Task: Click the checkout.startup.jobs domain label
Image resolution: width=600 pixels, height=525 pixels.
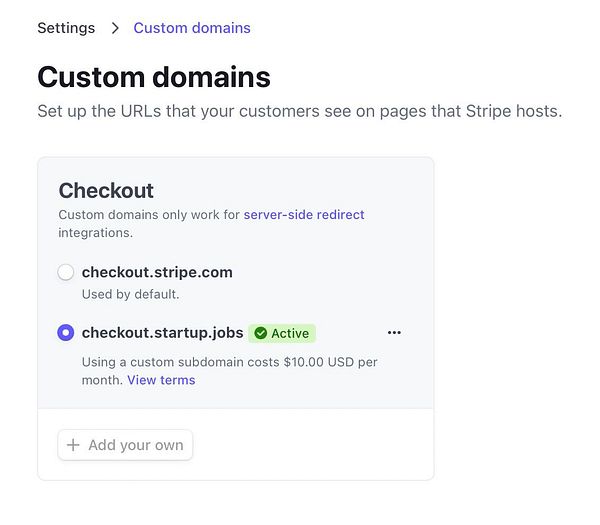Action: (163, 333)
